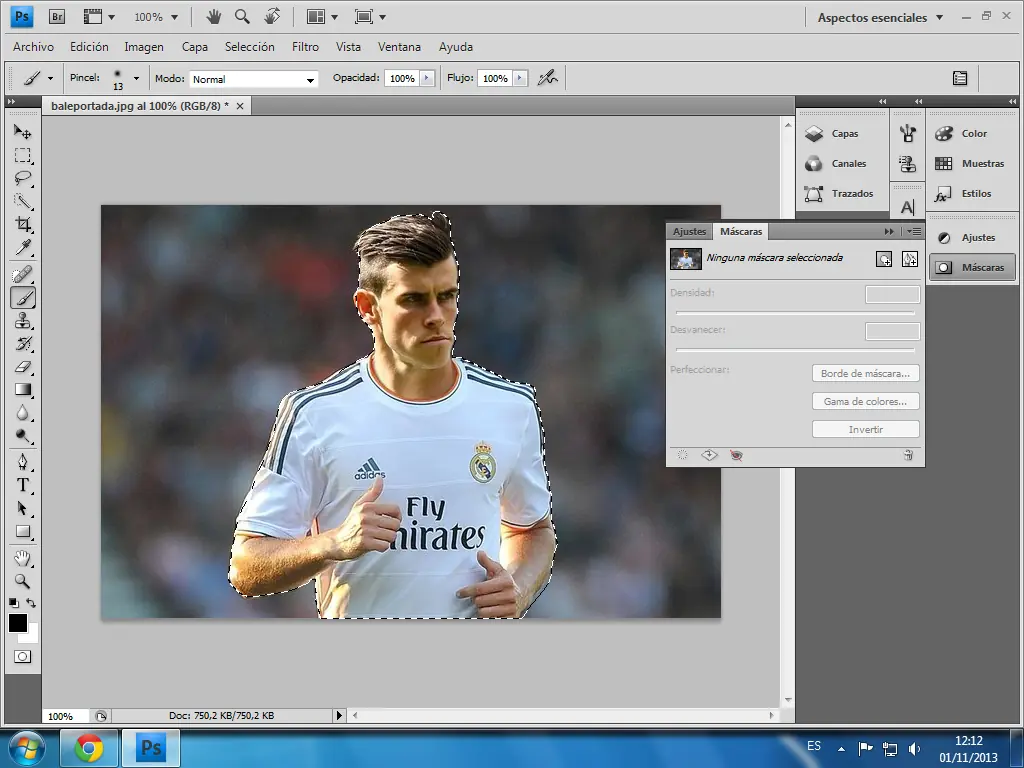Click the background color swatch
Viewport: 1024px width, 768px height.
tap(33, 635)
